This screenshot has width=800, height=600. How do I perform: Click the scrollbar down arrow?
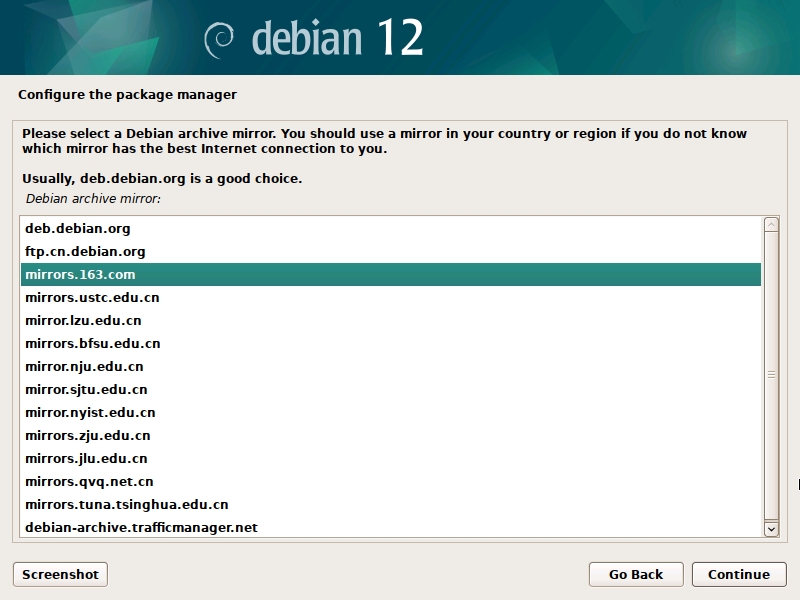771,527
